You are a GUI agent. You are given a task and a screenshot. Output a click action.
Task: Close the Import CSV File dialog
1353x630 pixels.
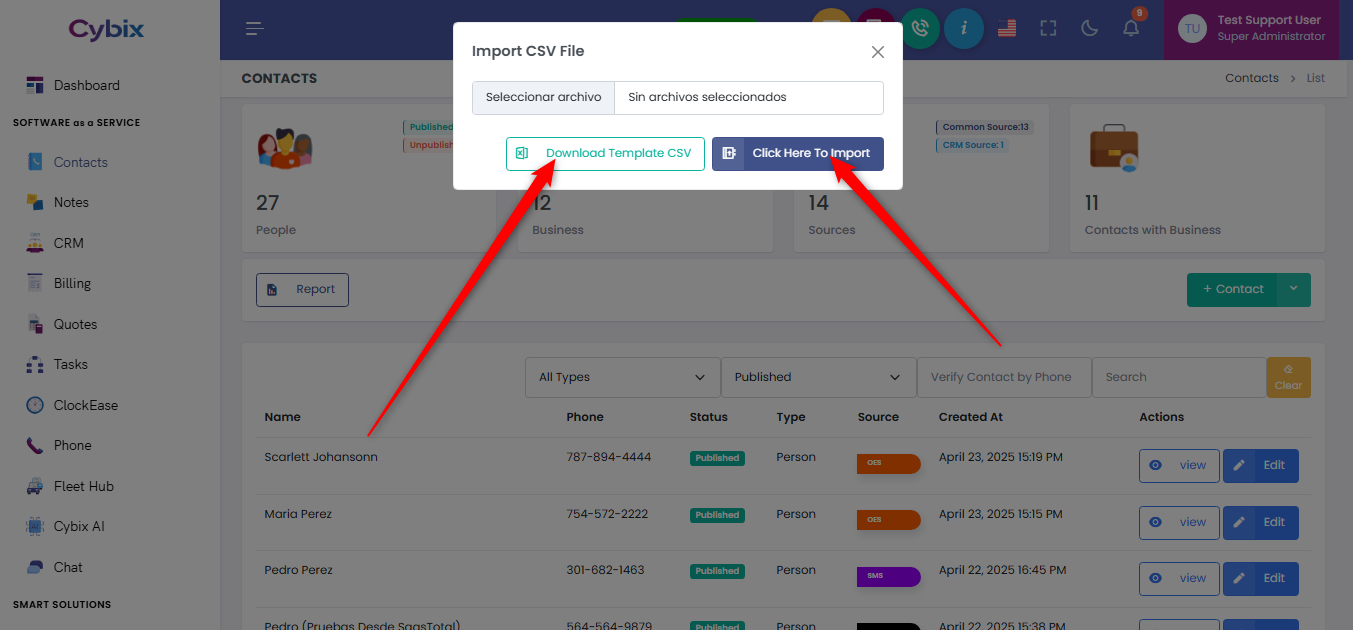point(878,52)
